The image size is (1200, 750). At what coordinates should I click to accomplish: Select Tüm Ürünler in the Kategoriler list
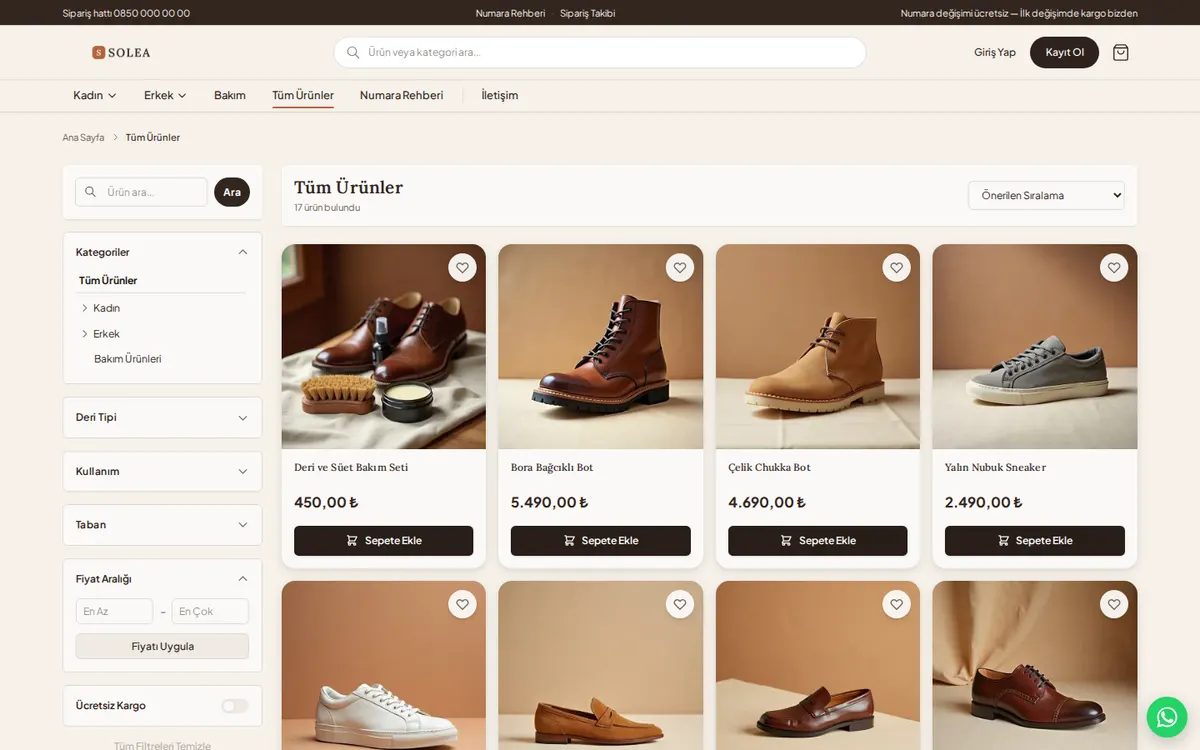[x=108, y=280]
